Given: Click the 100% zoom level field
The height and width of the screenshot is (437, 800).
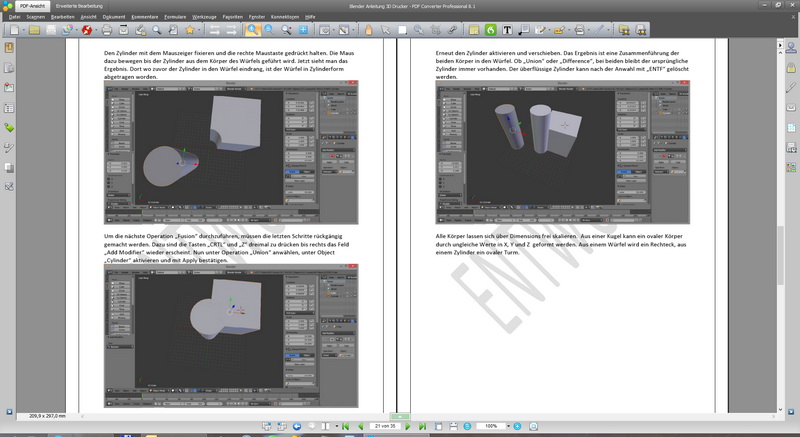Looking at the screenshot, I should tap(490, 426).
